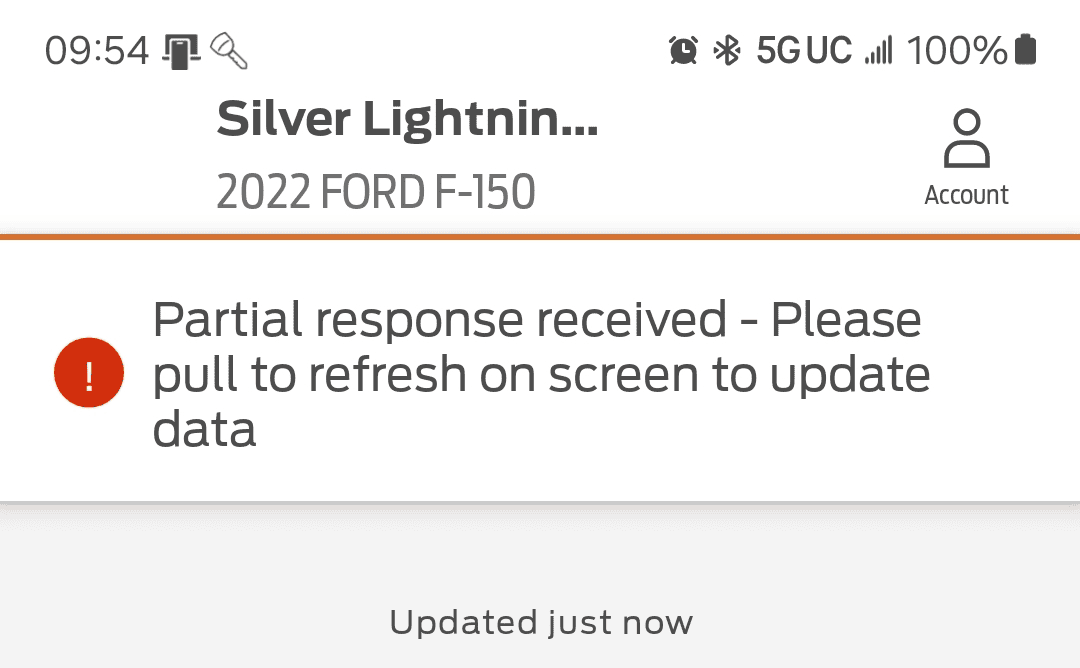
Task: Tap the word 'data' in error banner
Action: [x=204, y=429]
